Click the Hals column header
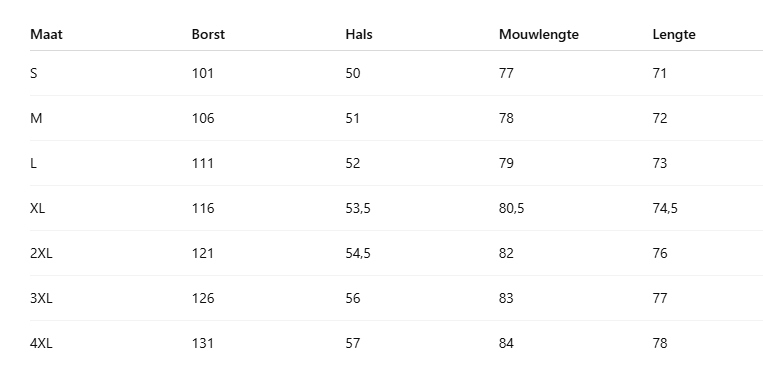Image resolution: width=763 pixels, height=388 pixels. [x=359, y=34]
